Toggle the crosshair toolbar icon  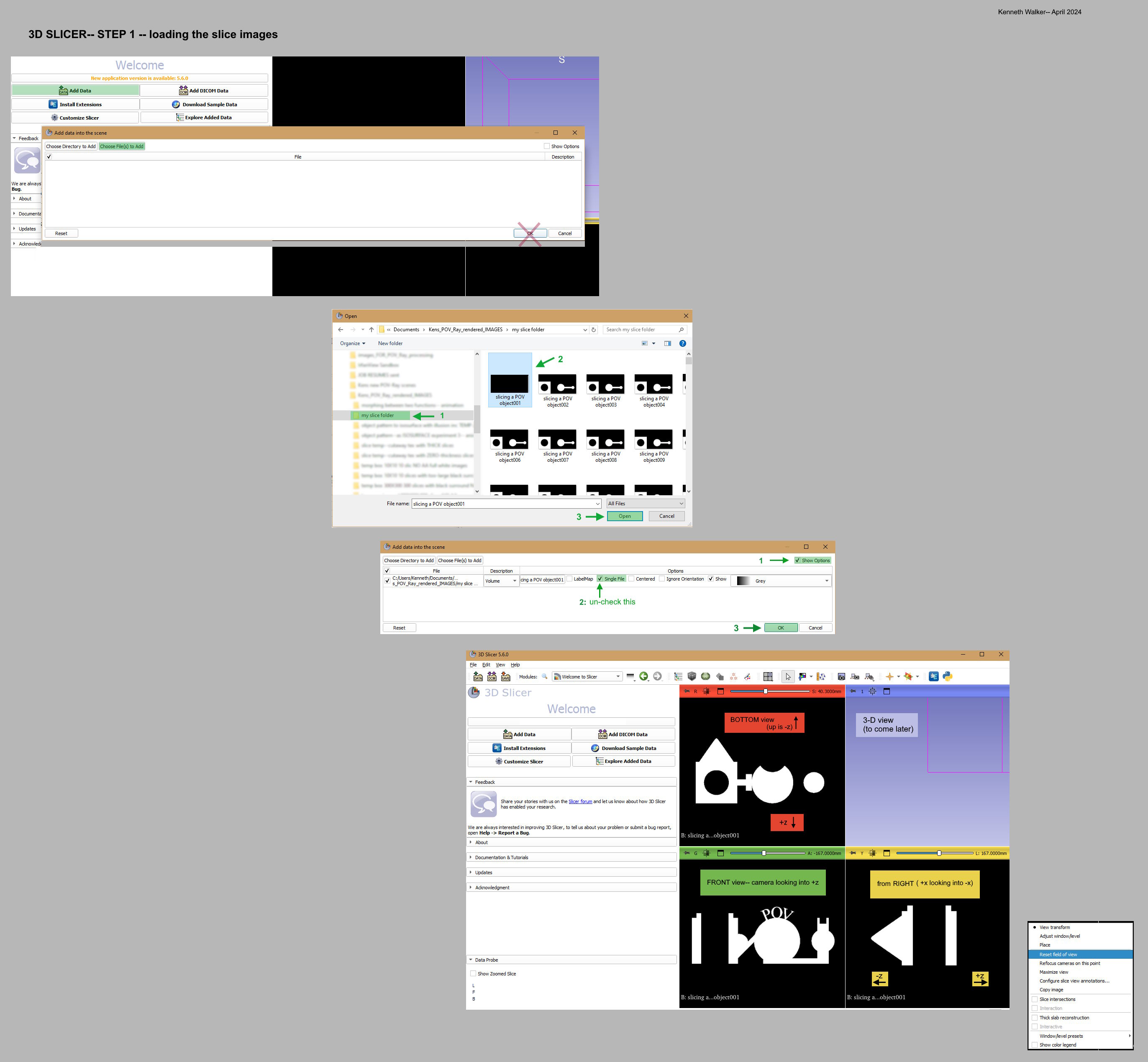(889, 676)
